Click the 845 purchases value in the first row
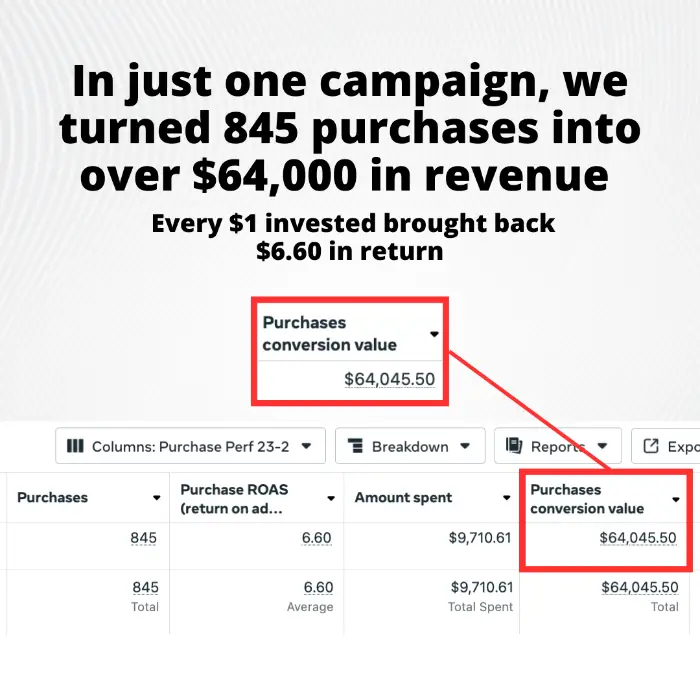This screenshot has width=700, height=700. (143, 538)
